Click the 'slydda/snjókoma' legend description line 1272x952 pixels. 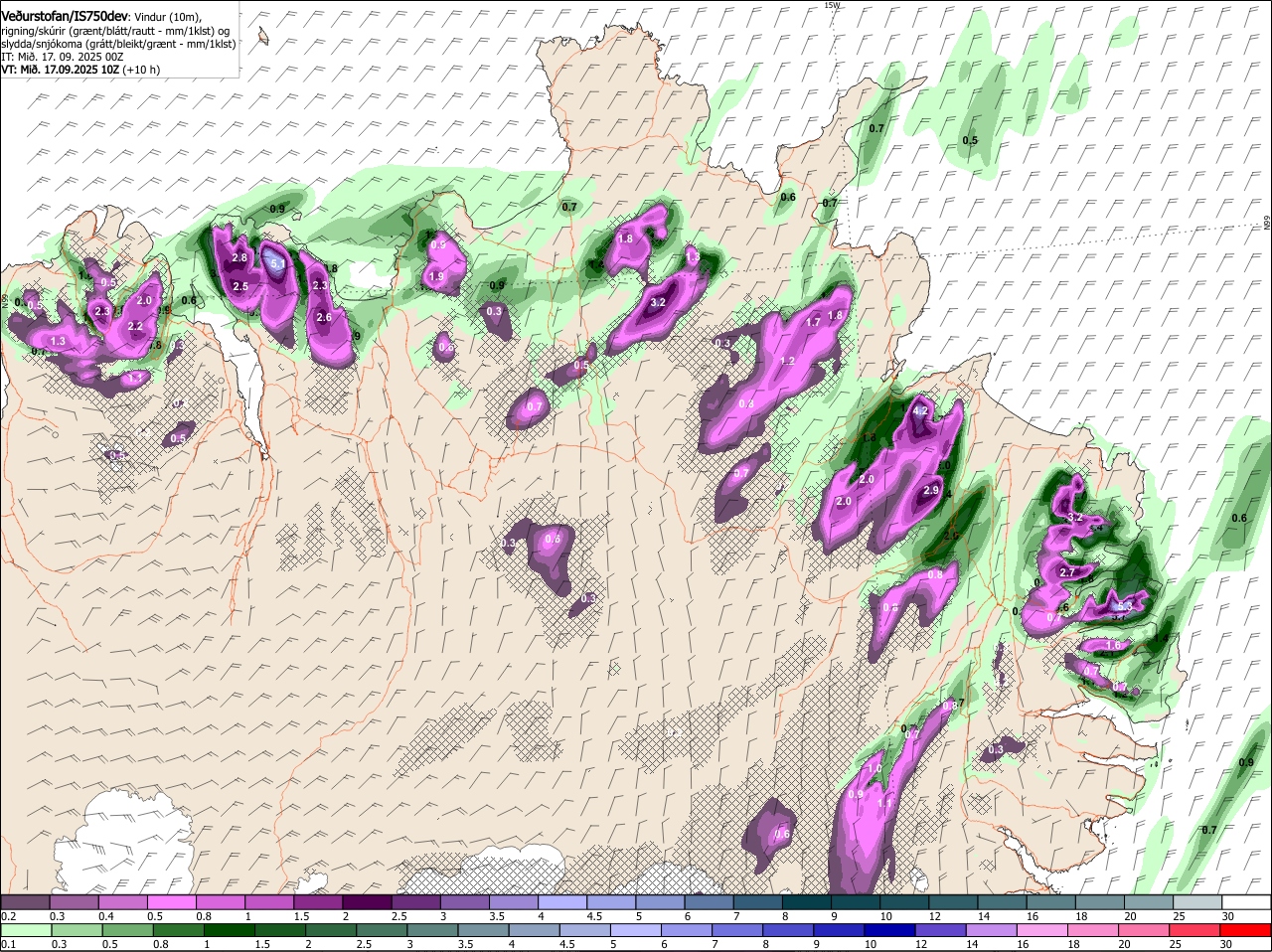(118, 44)
